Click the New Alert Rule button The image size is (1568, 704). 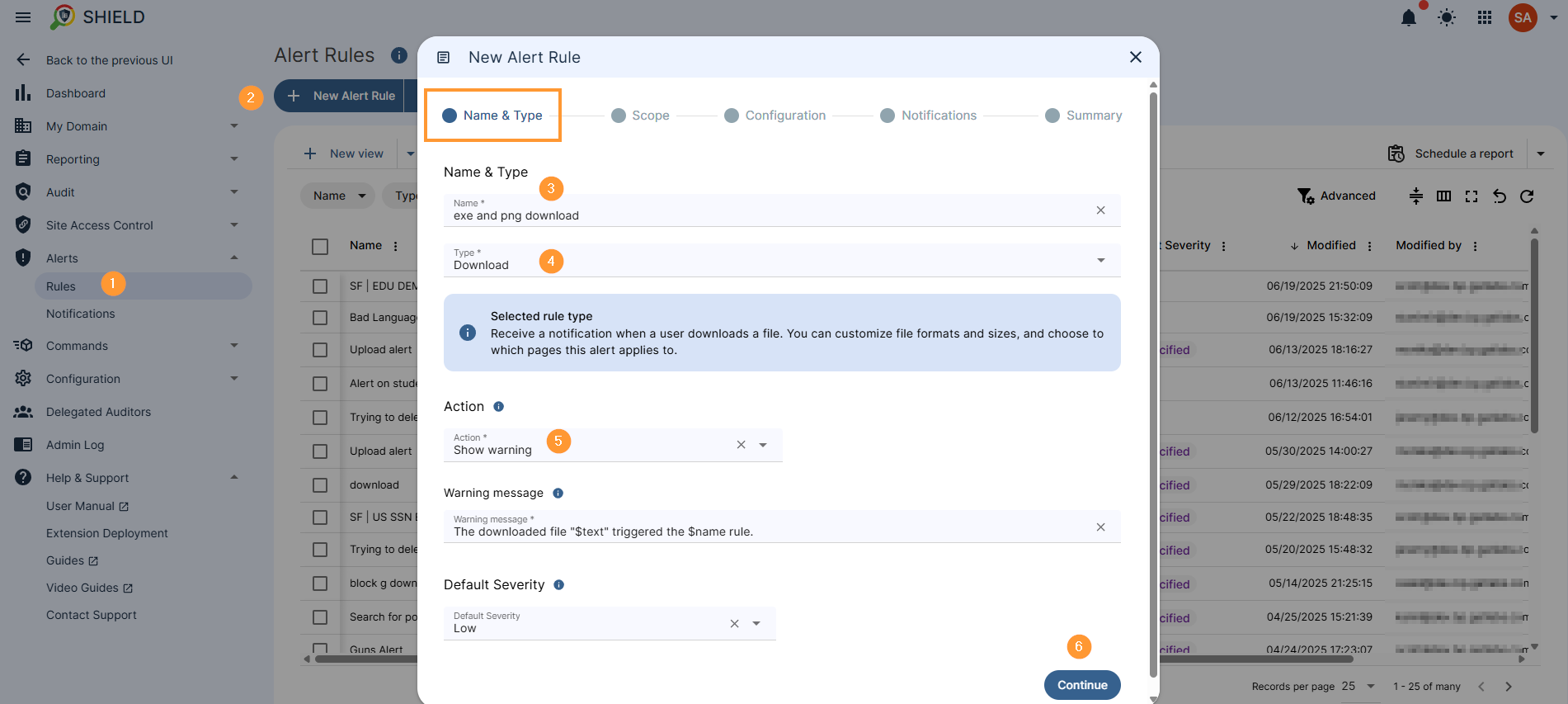[x=339, y=96]
